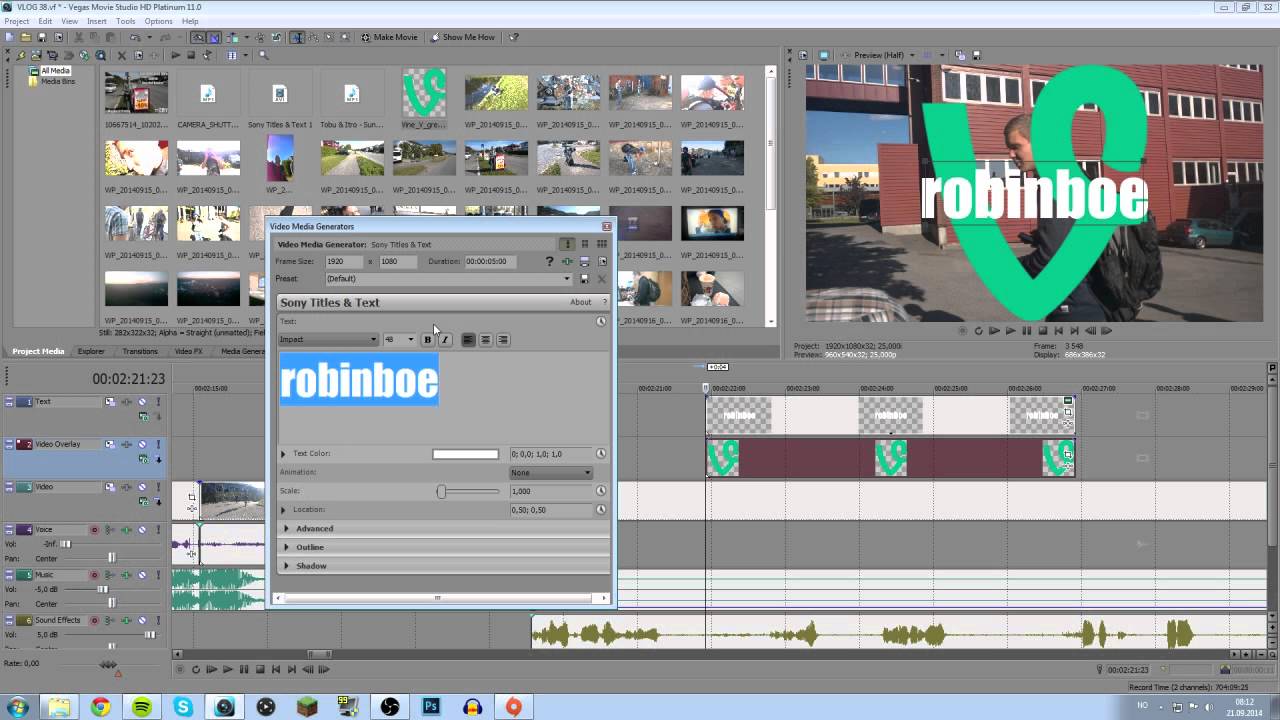This screenshot has height=720, width=1280.
Task: Click the New project toolbar icon
Action: [x=9, y=37]
